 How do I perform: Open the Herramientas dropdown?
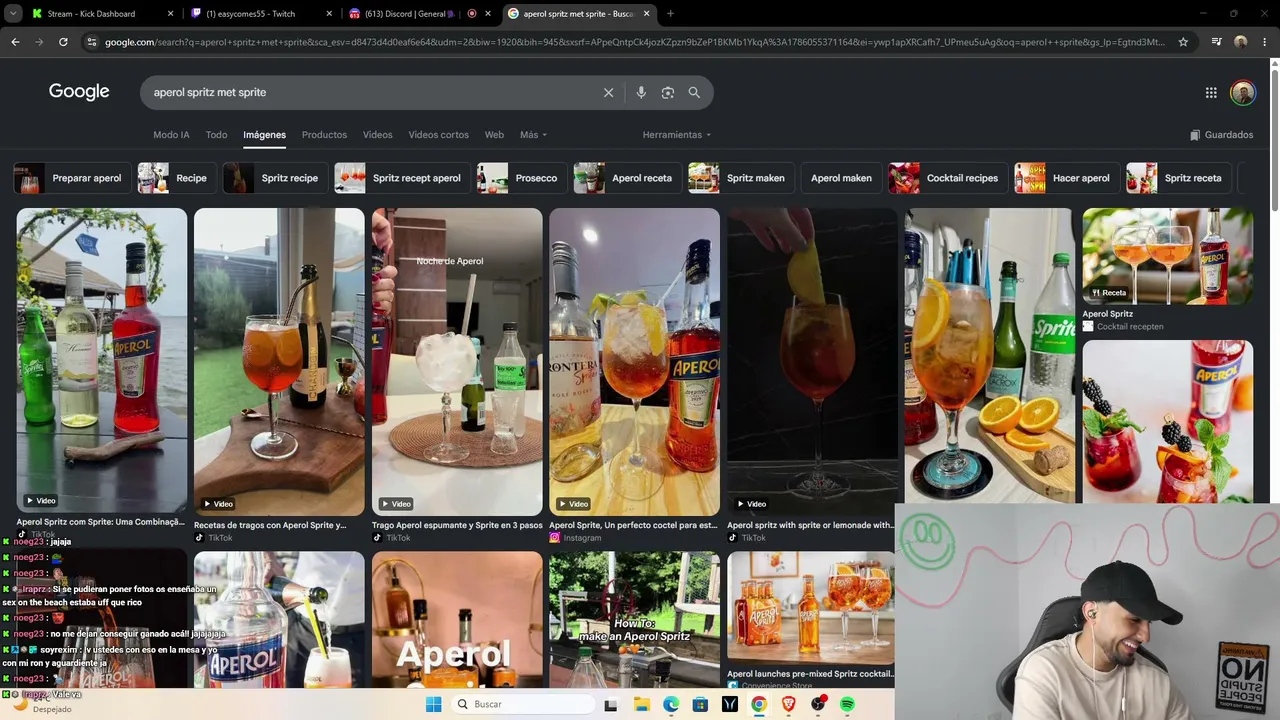coord(677,135)
